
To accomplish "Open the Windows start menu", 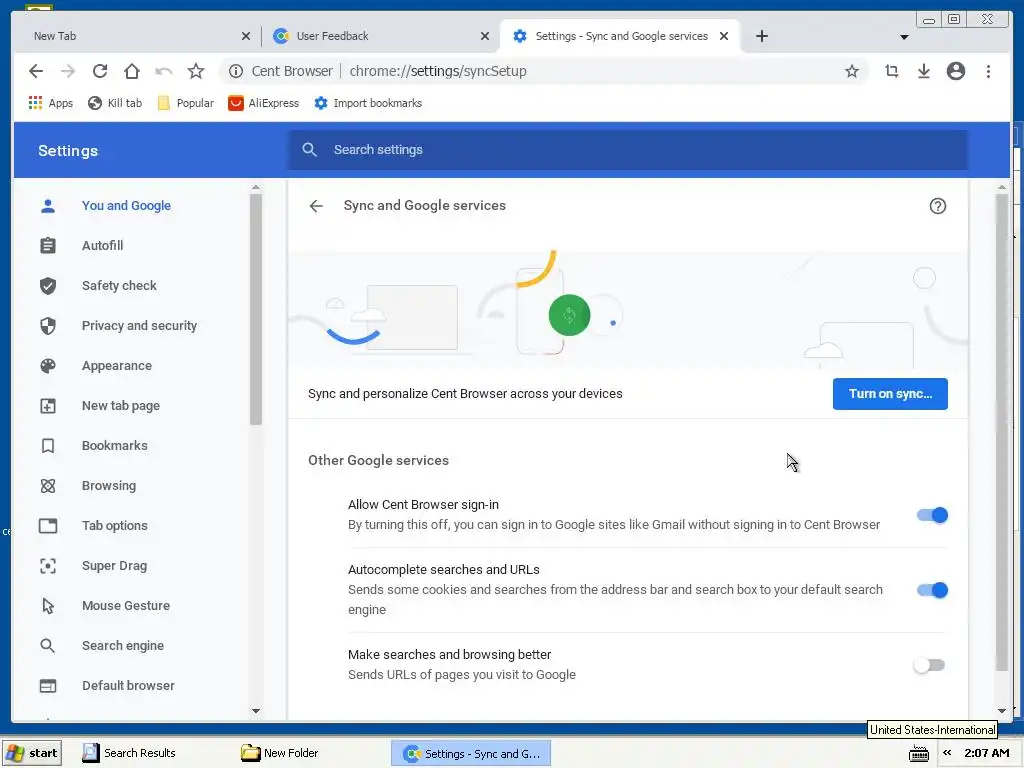I will pos(33,753).
